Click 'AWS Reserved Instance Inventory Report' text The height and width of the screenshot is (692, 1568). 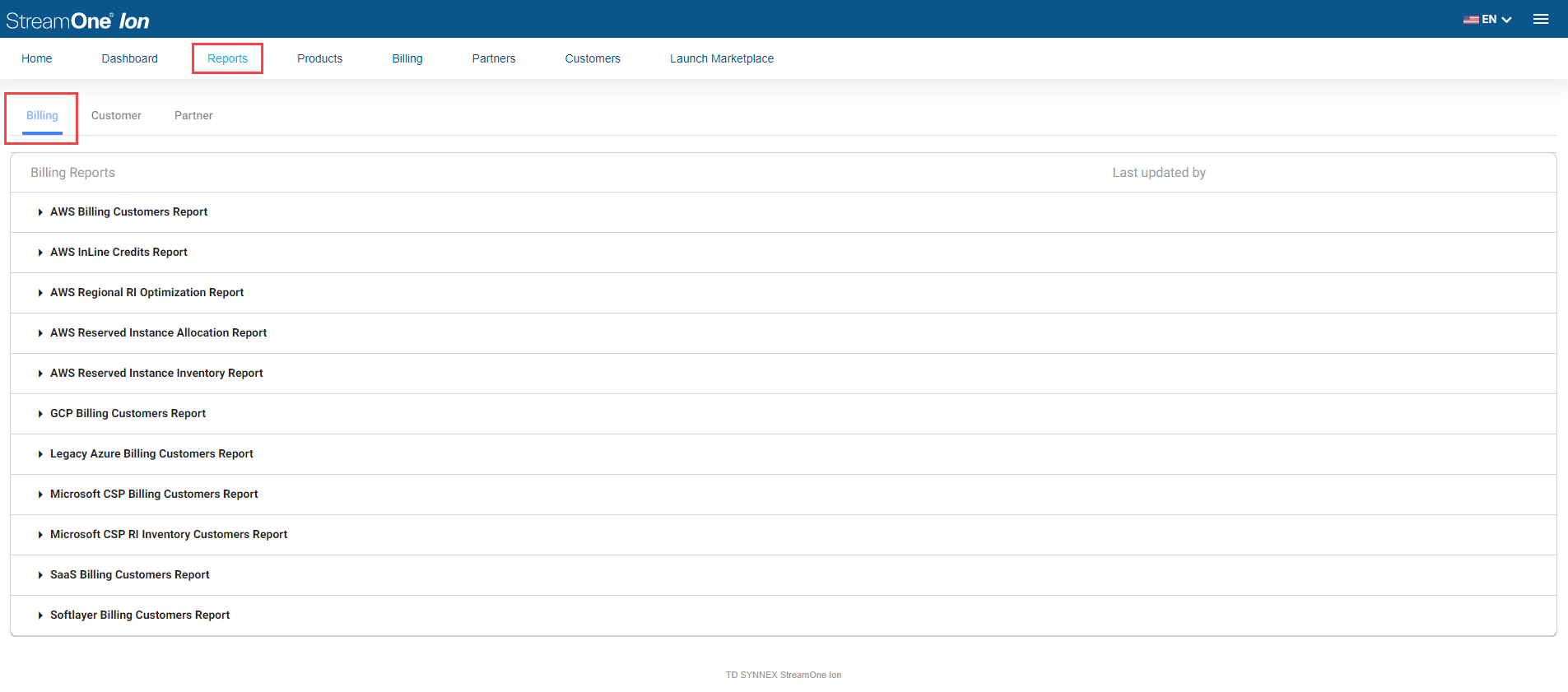[x=156, y=373]
